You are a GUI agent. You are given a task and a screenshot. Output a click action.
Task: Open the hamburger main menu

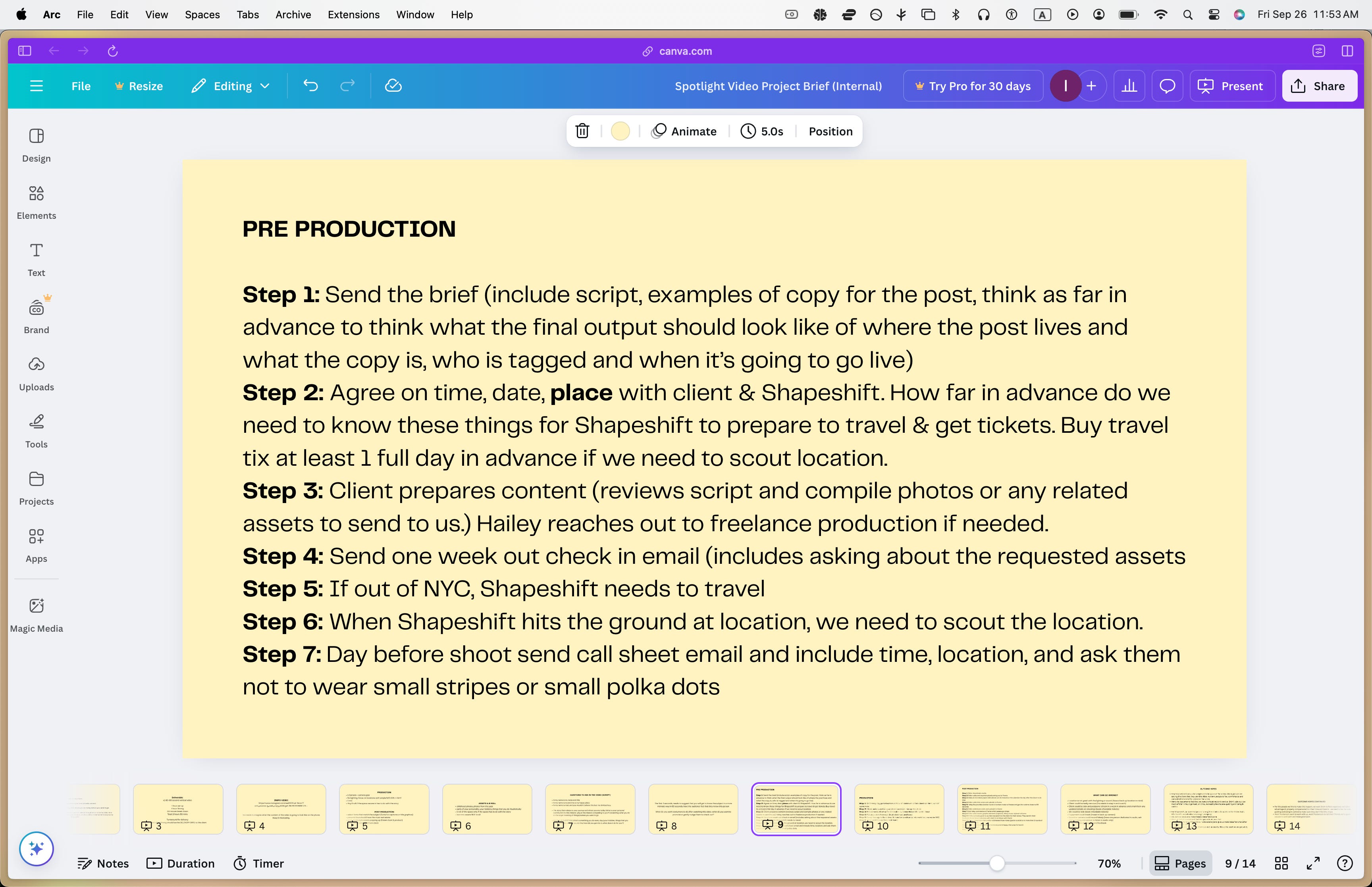[x=36, y=86]
